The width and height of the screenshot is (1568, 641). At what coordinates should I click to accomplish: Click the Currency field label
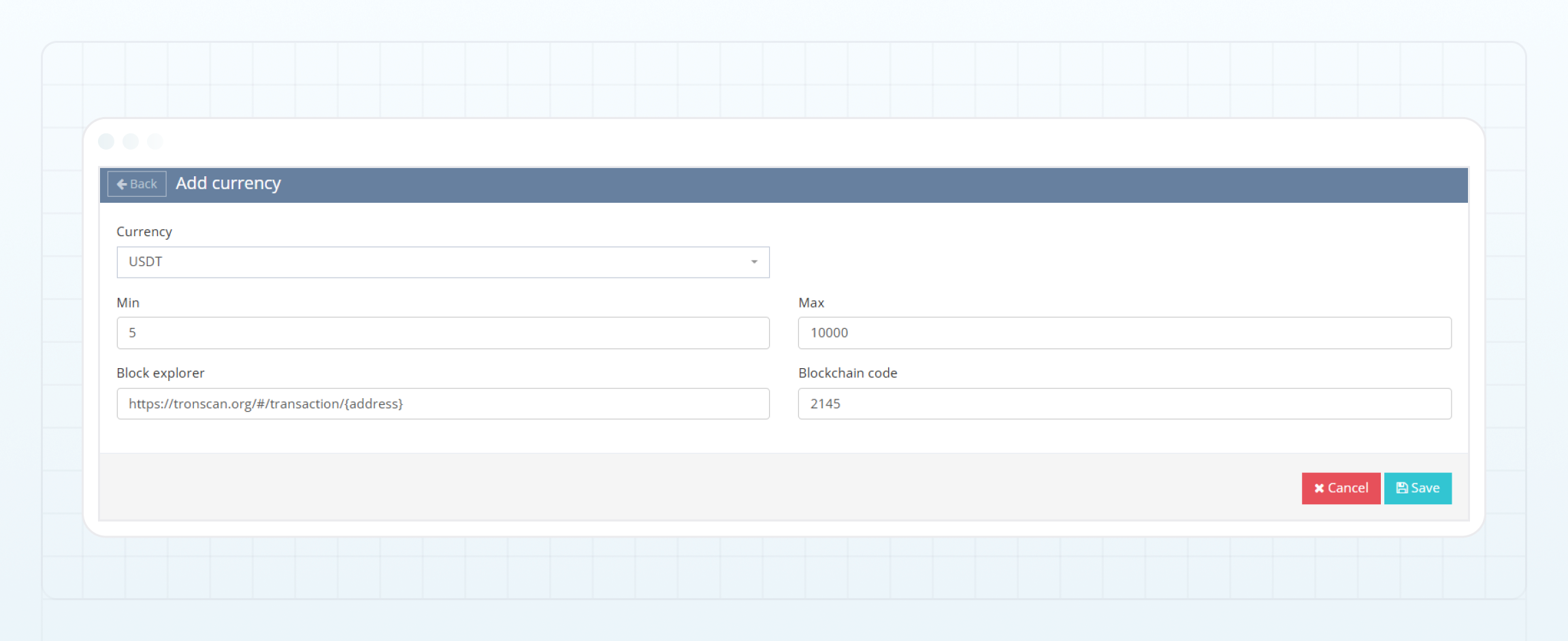click(x=144, y=232)
